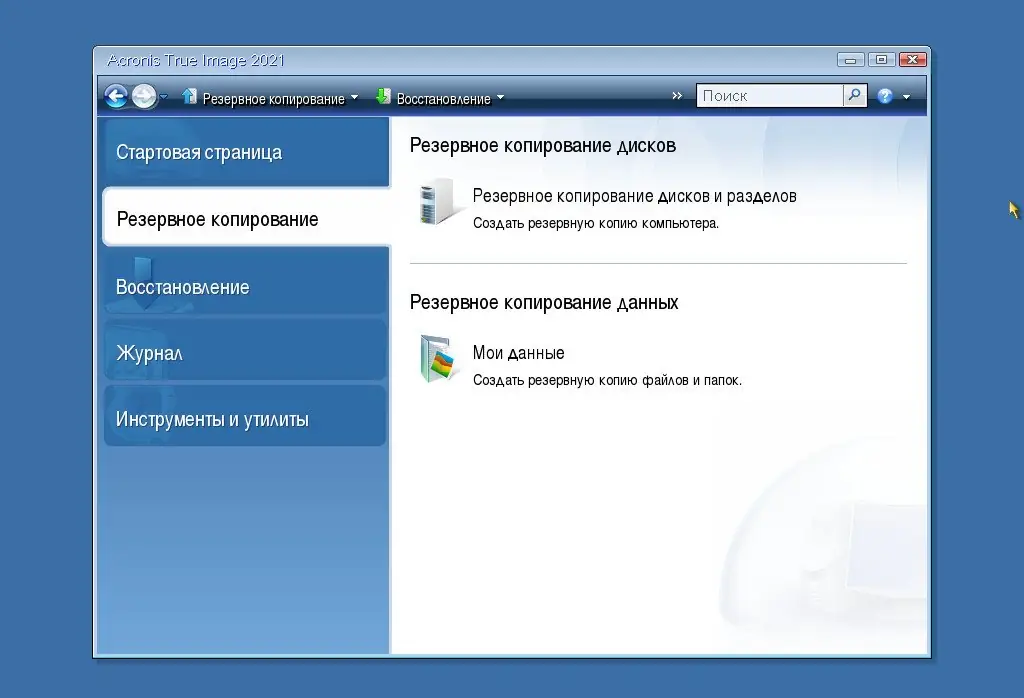Open help via the question mark icon
The image size is (1024, 698).
point(884,95)
